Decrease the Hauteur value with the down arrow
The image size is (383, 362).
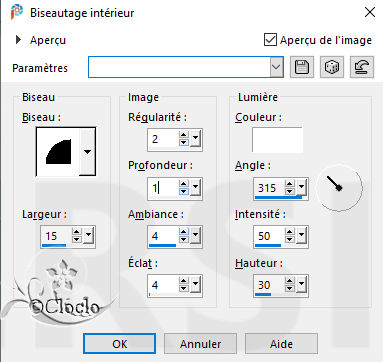click(290, 289)
